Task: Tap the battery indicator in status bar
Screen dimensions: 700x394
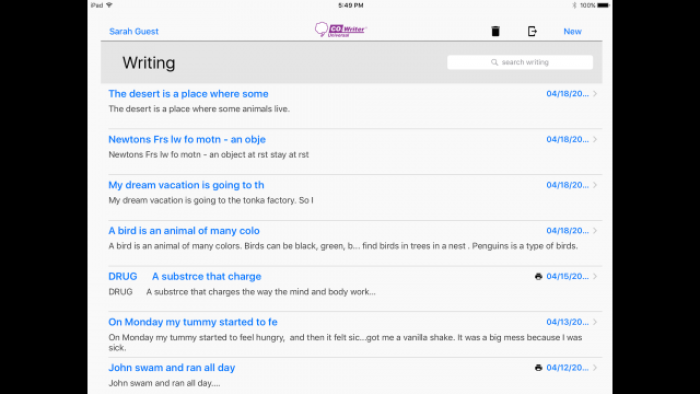Action: 603,5
